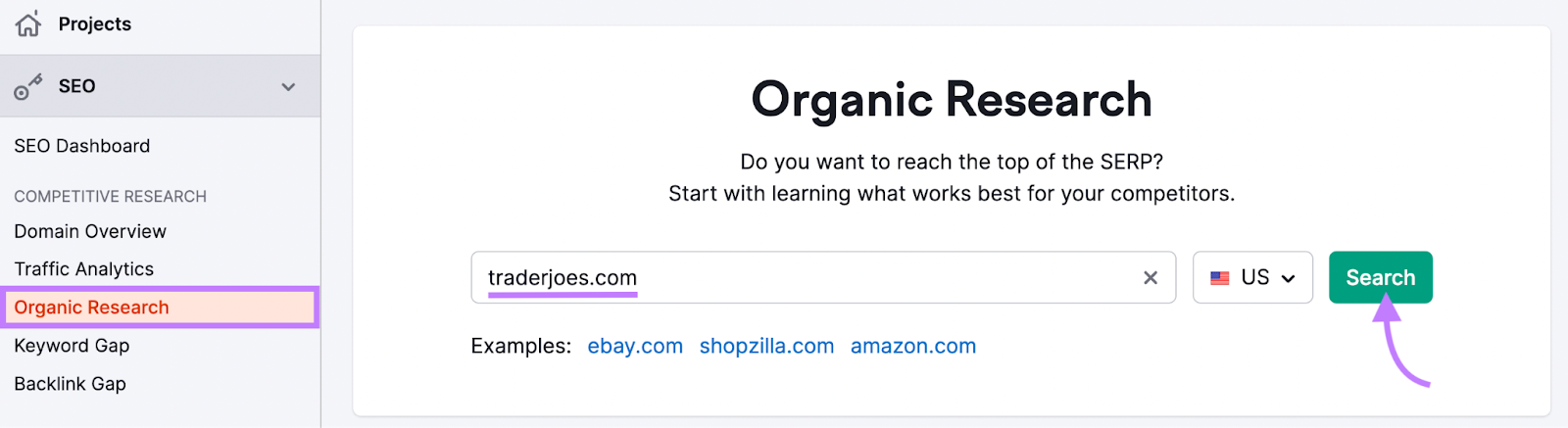Clear the domain input with X icon

click(x=1151, y=278)
